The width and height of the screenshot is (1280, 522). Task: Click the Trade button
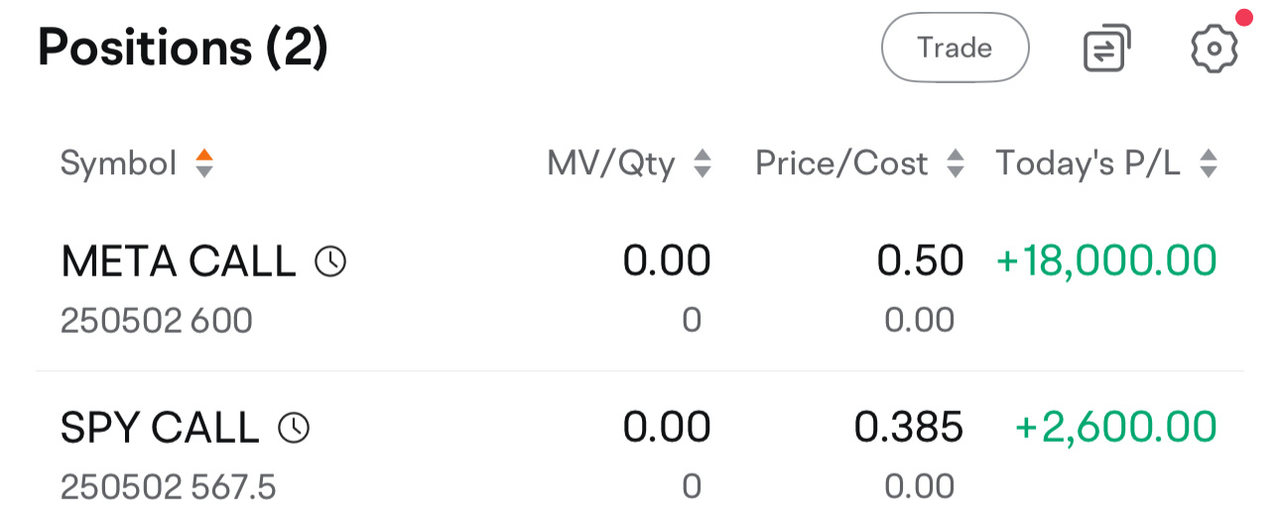tap(955, 47)
